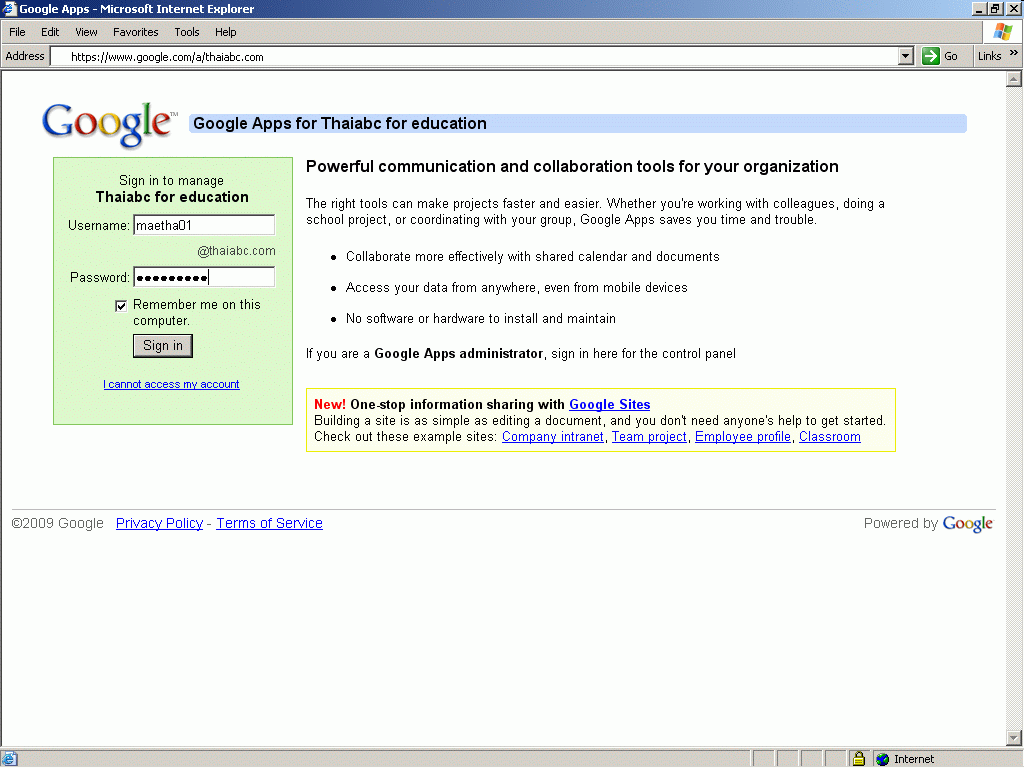The height and width of the screenshot is (768, 1024).
Task: Click I cannot access my account link
Action: pos(171,384)
